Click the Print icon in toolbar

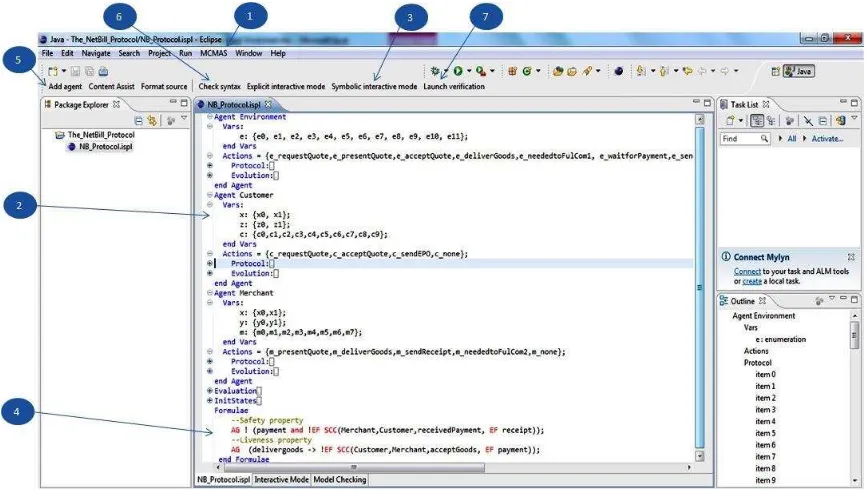(103, 71)
